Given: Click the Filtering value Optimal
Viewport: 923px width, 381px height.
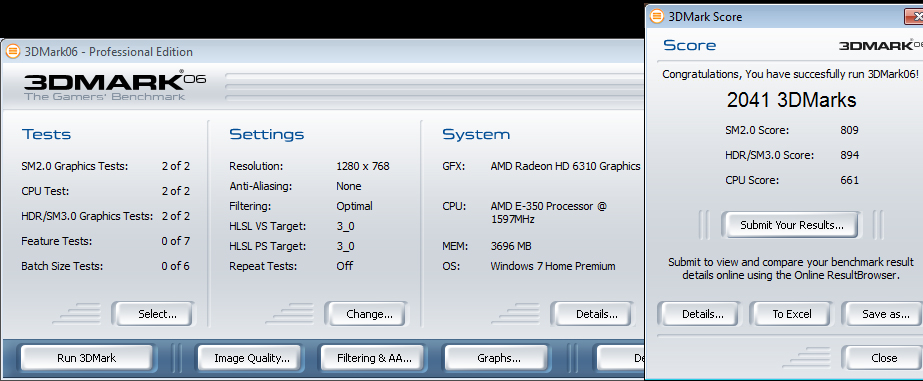Looking at the screenshot, I should tap(354, 206).
